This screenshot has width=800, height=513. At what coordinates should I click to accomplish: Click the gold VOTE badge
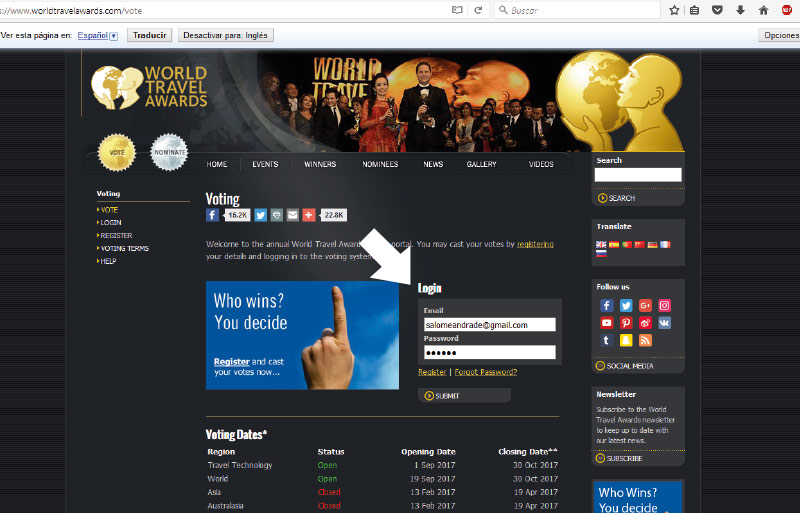[x=117, y=152]
